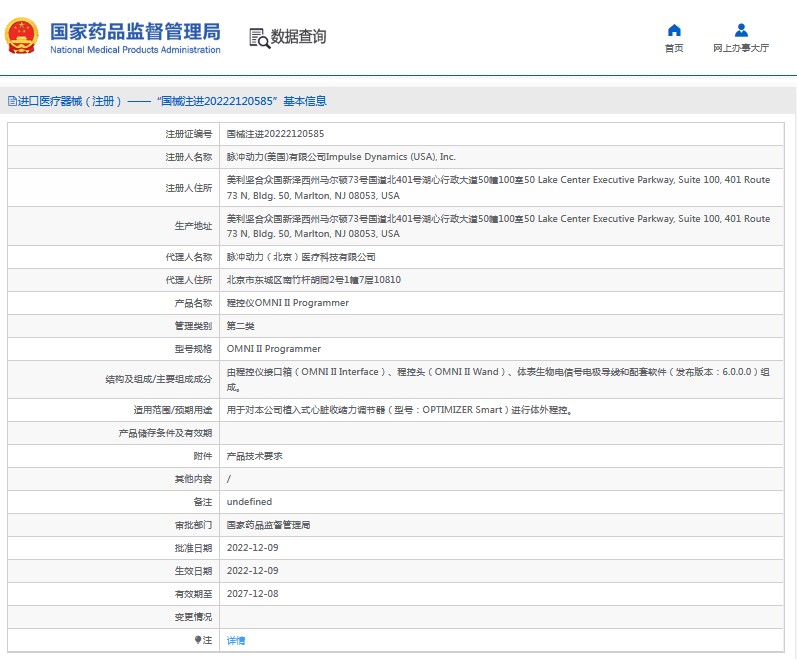Click approval department value 国家药品监督管理局
The height and width of the screenshot is (659, 797).
[268, 525]
